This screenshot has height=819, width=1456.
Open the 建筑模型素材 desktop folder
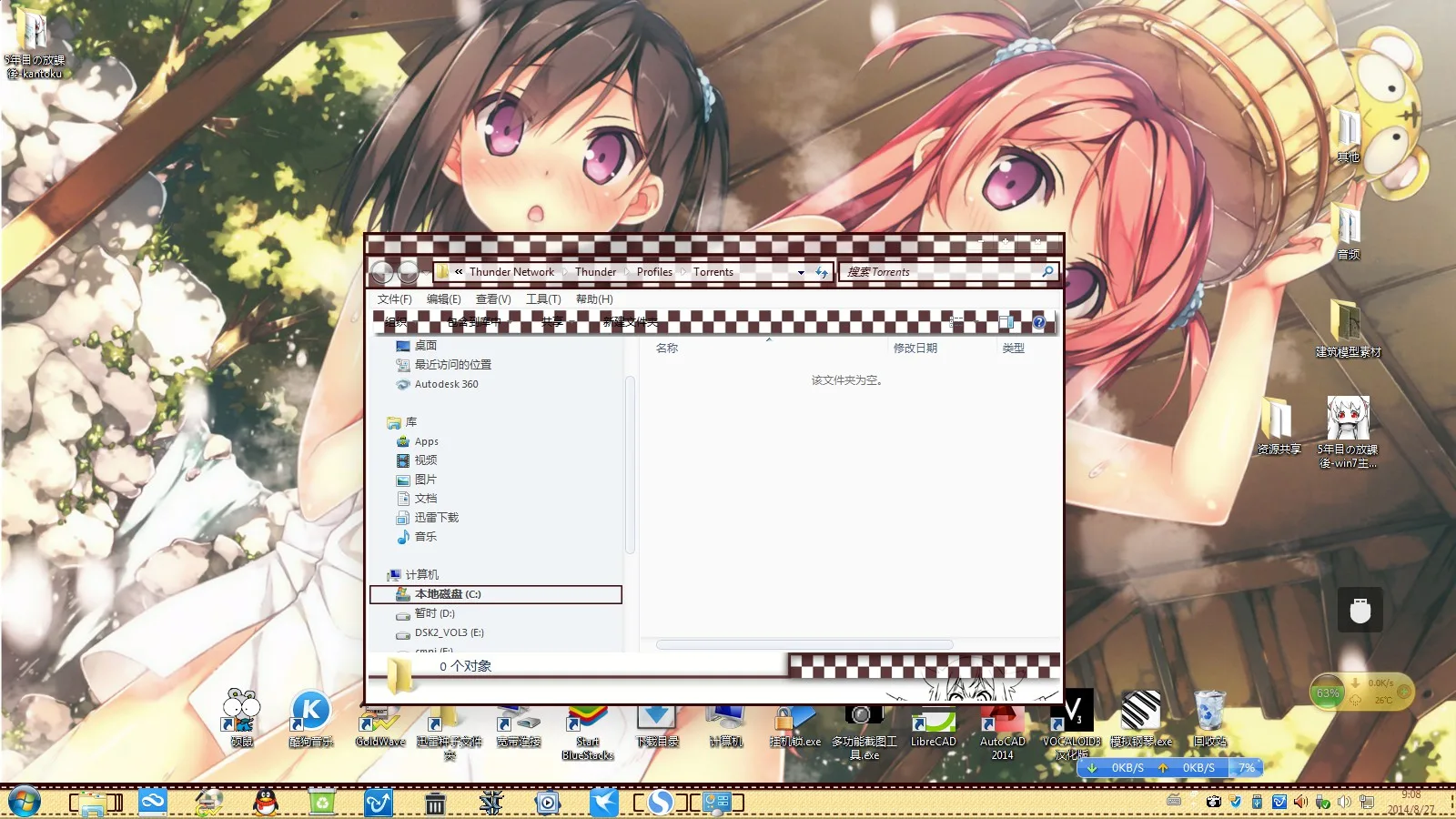(1348, 328)
